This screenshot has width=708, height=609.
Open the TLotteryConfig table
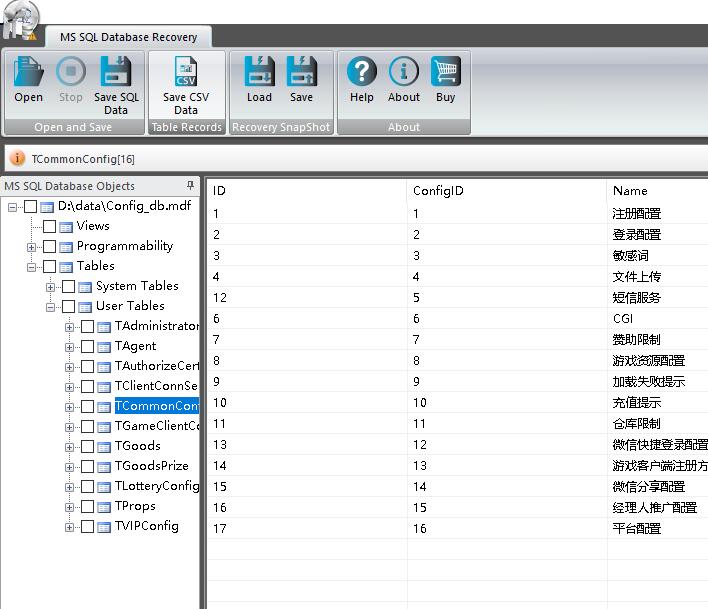(156, 486)
